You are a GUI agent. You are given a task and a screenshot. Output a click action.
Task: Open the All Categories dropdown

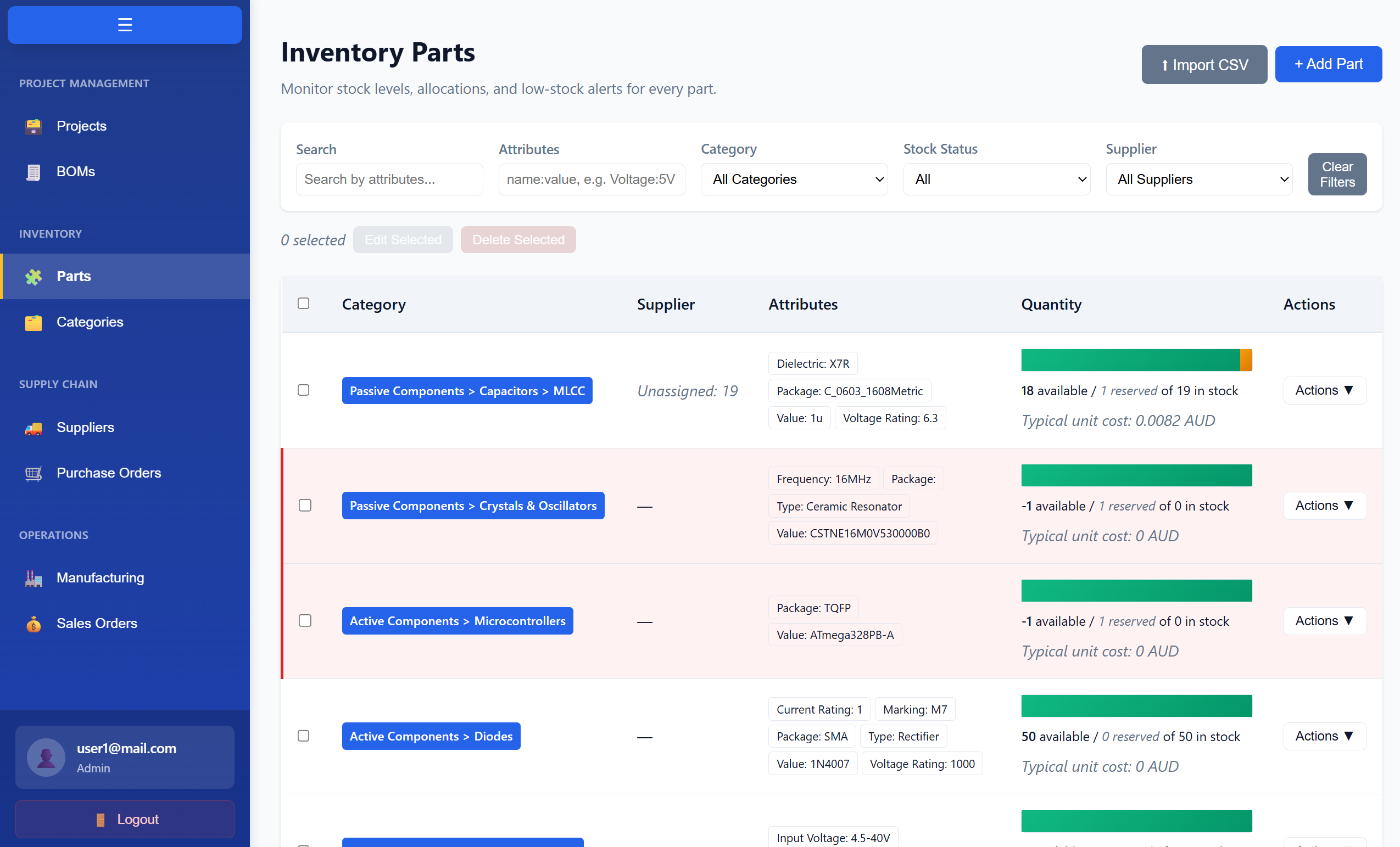tap(794, 179)
